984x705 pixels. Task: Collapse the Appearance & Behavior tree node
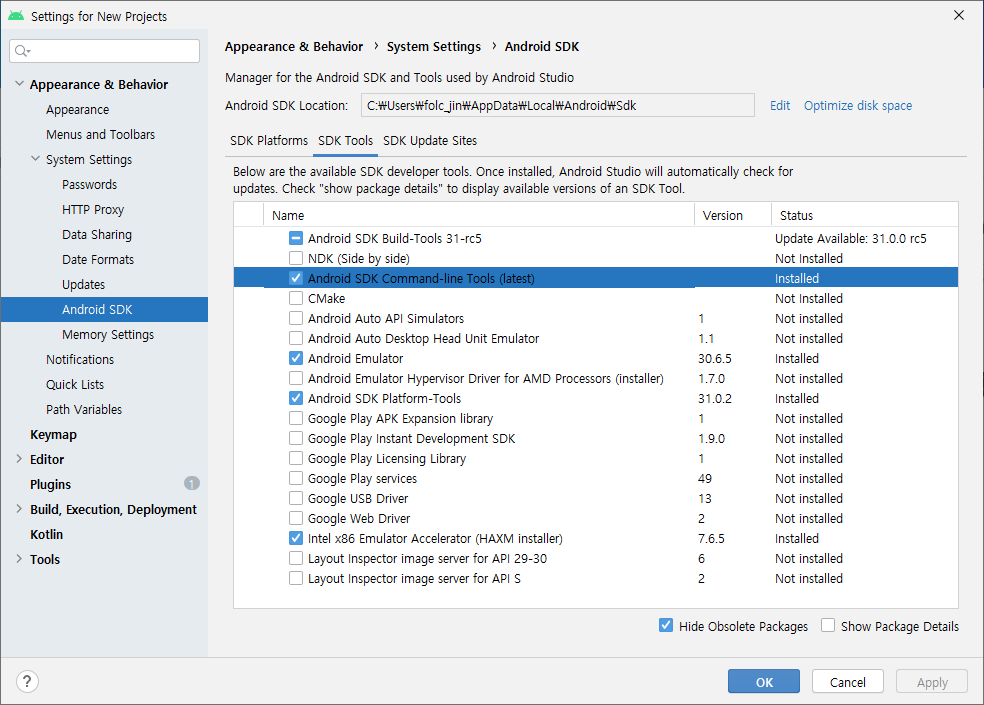(19, 84)
